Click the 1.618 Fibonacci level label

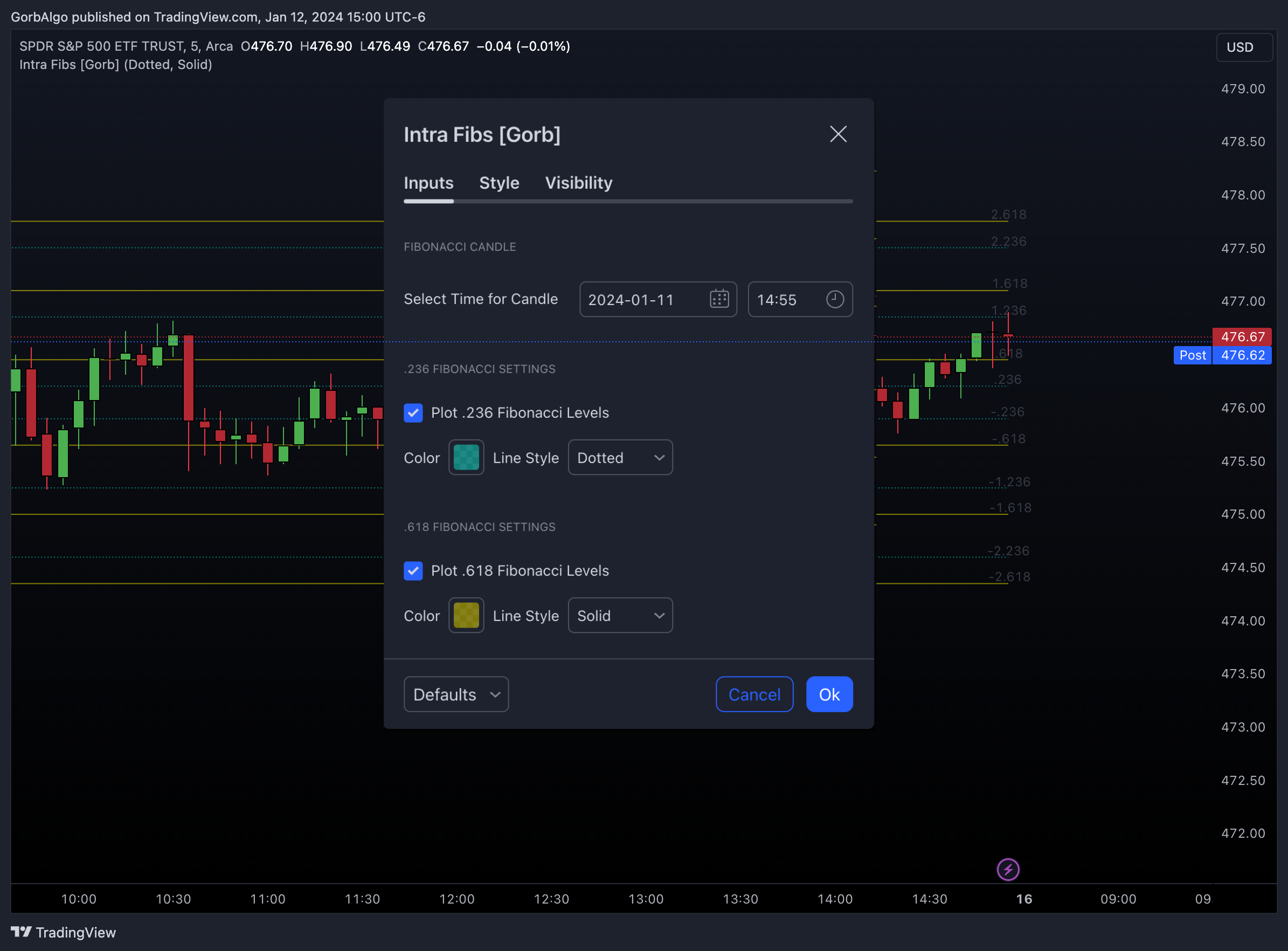(1009, 283)
